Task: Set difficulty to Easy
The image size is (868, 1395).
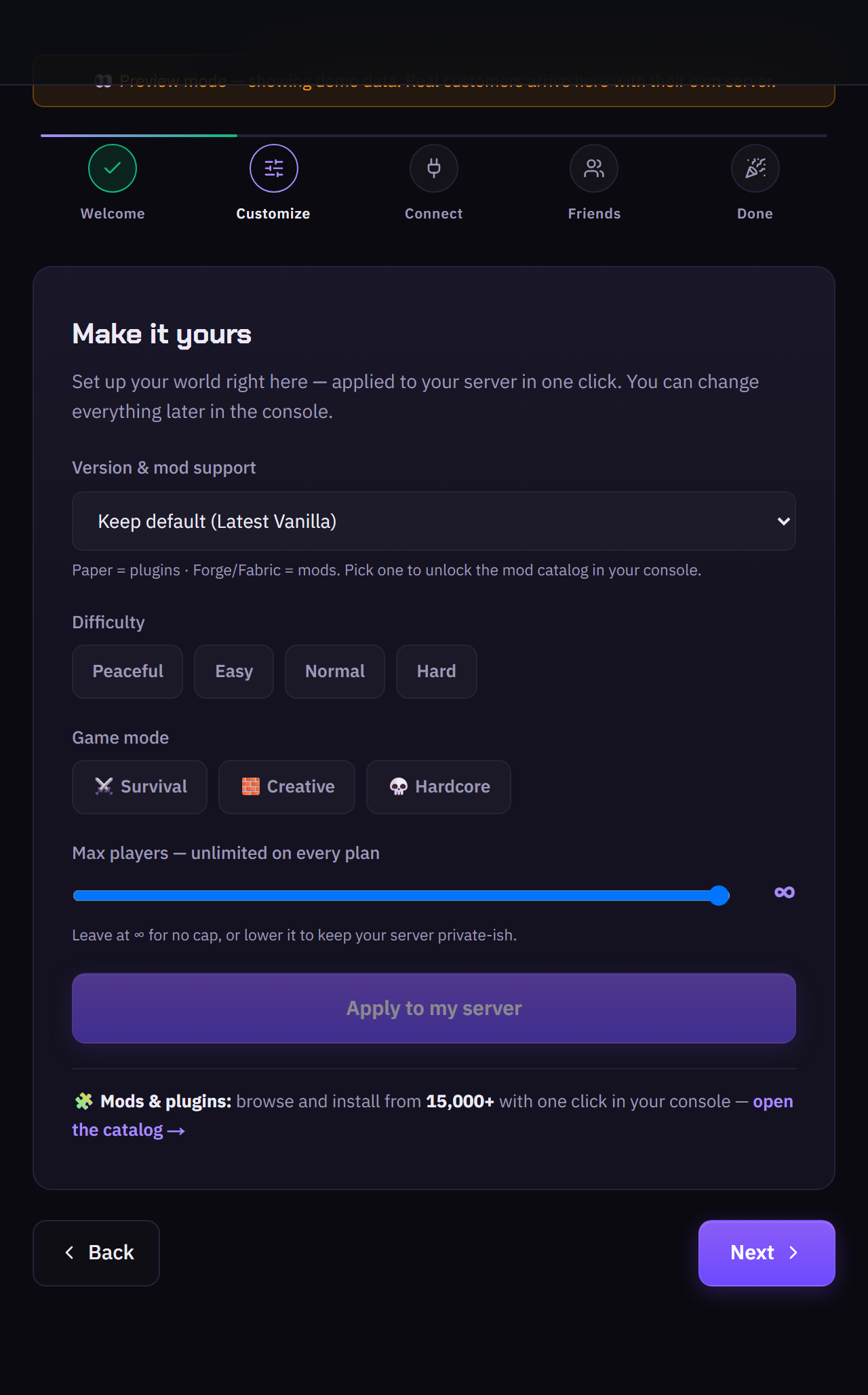Action: [234, 672]
